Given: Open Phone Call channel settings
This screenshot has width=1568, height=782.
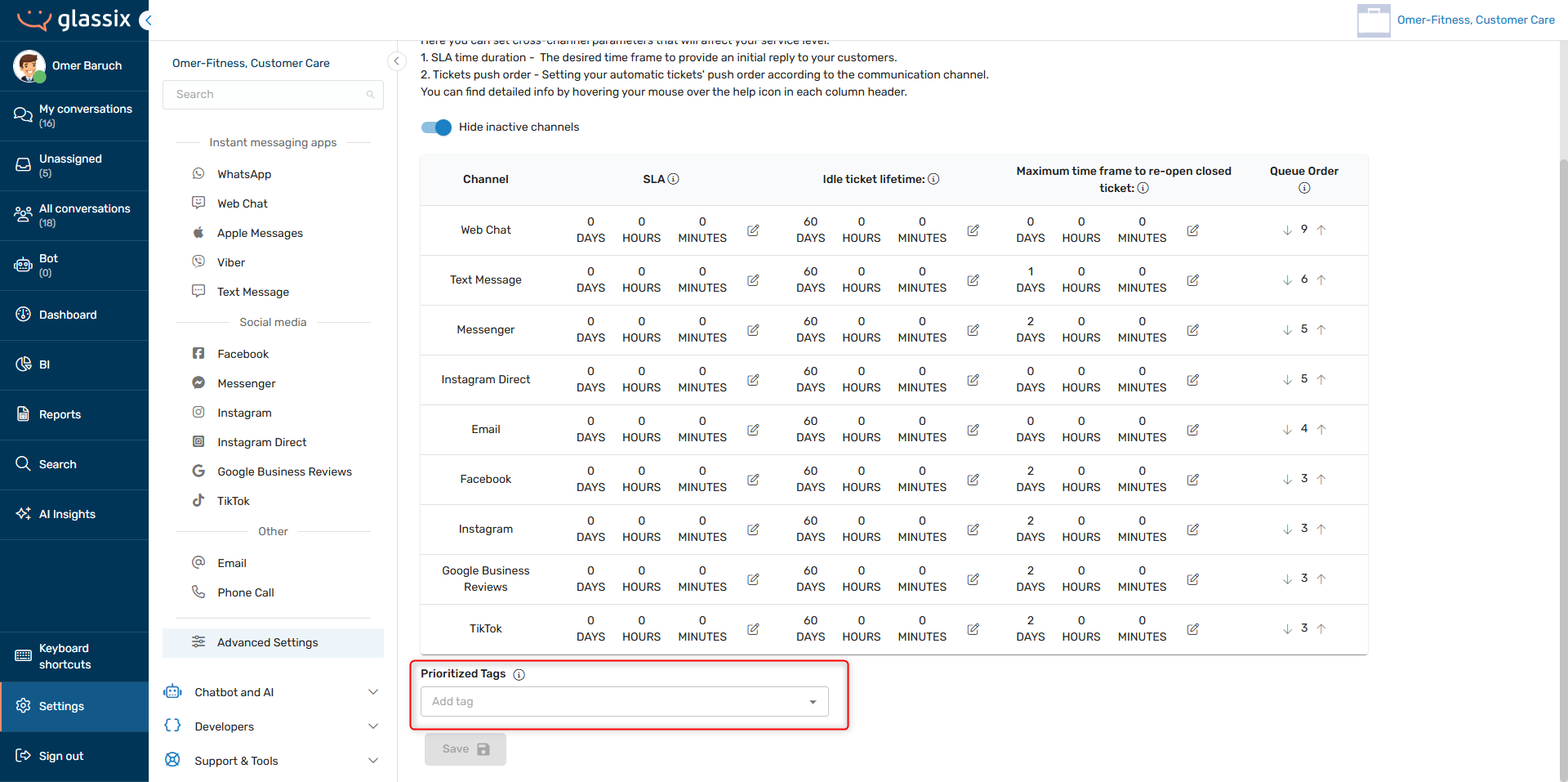Looking at the screenshot, I should [246, 592].
